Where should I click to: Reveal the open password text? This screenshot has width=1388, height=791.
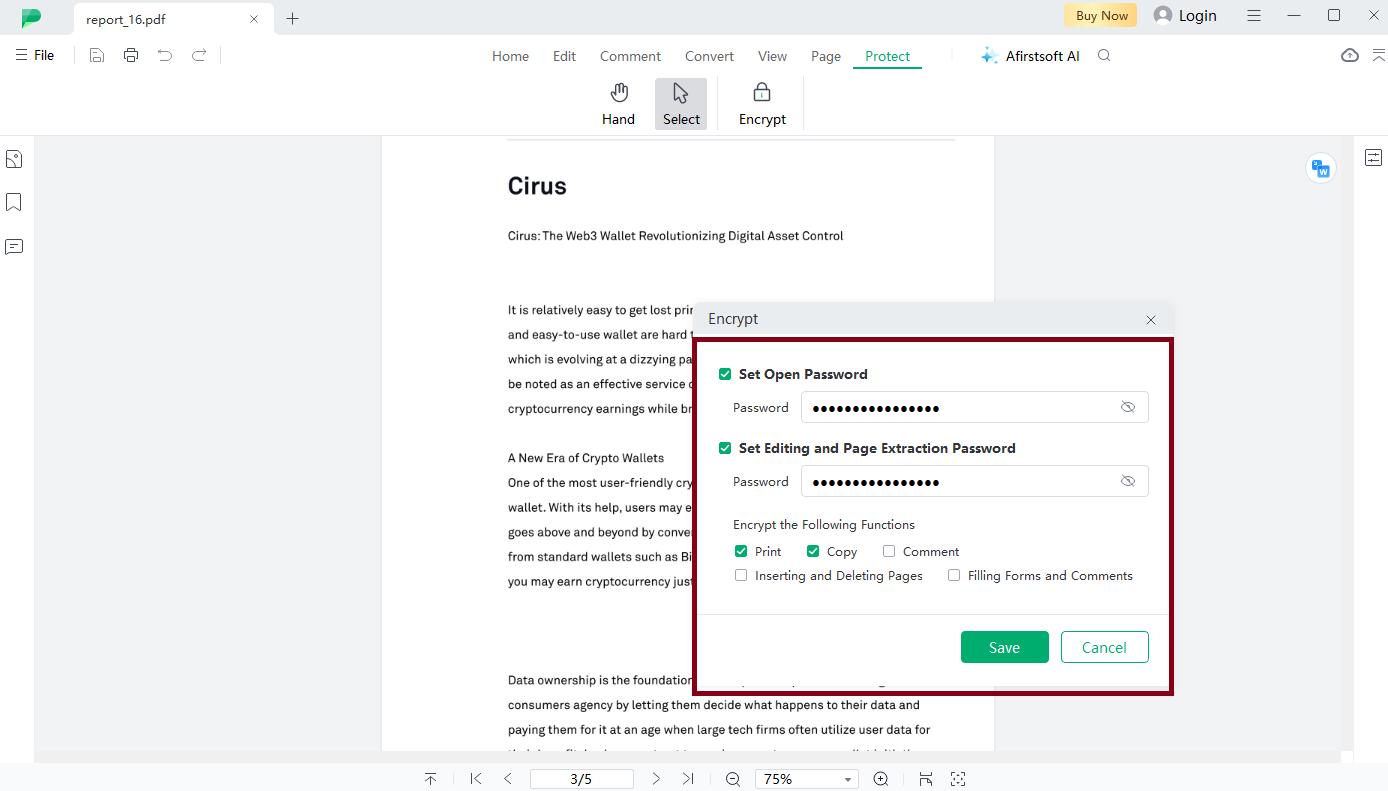coord(1128,407)
